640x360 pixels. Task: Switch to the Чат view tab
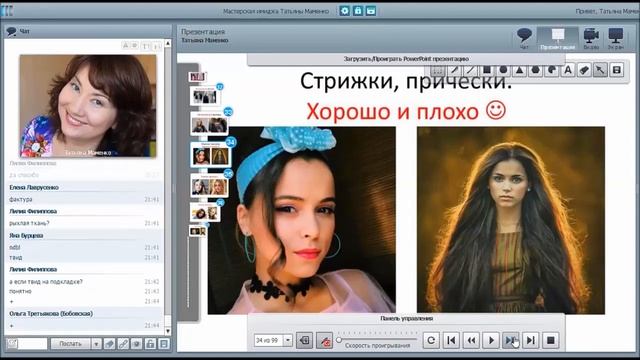[x=524, y=39]
